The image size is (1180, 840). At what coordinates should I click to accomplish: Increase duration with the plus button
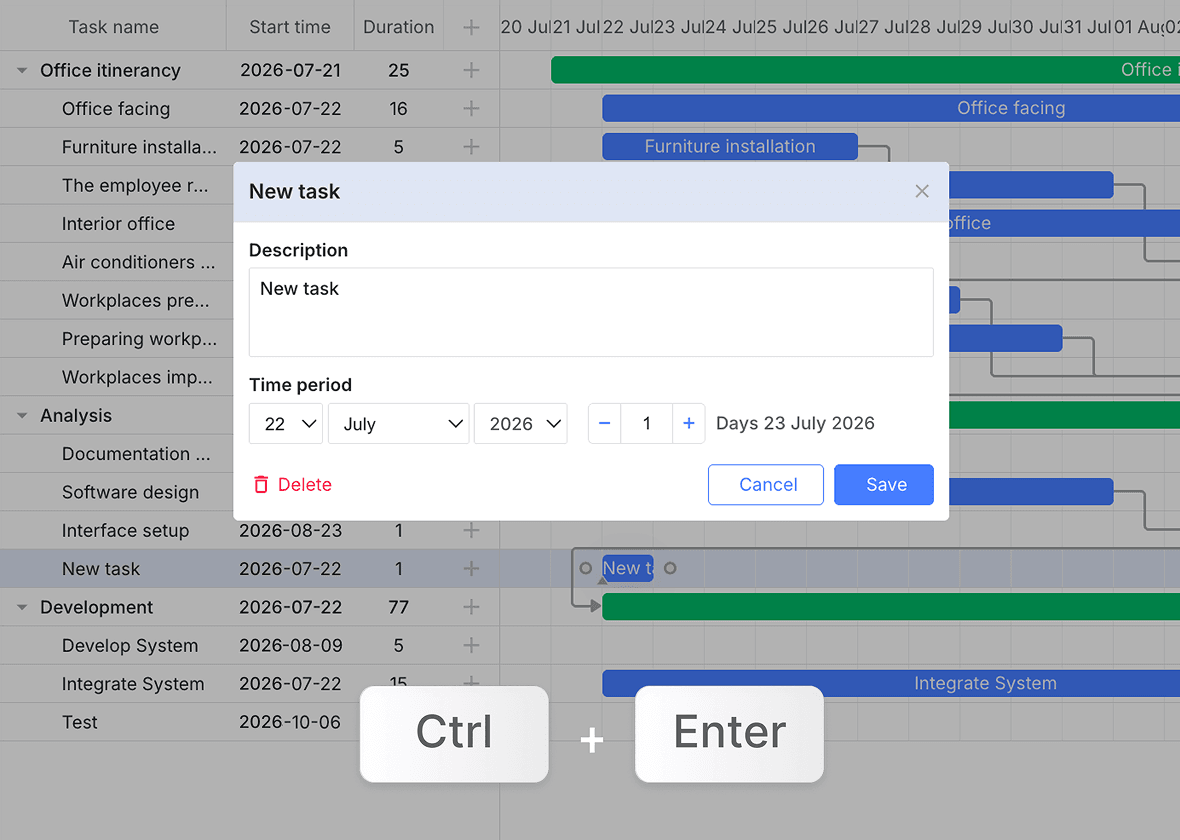click(x=689, y=424)
